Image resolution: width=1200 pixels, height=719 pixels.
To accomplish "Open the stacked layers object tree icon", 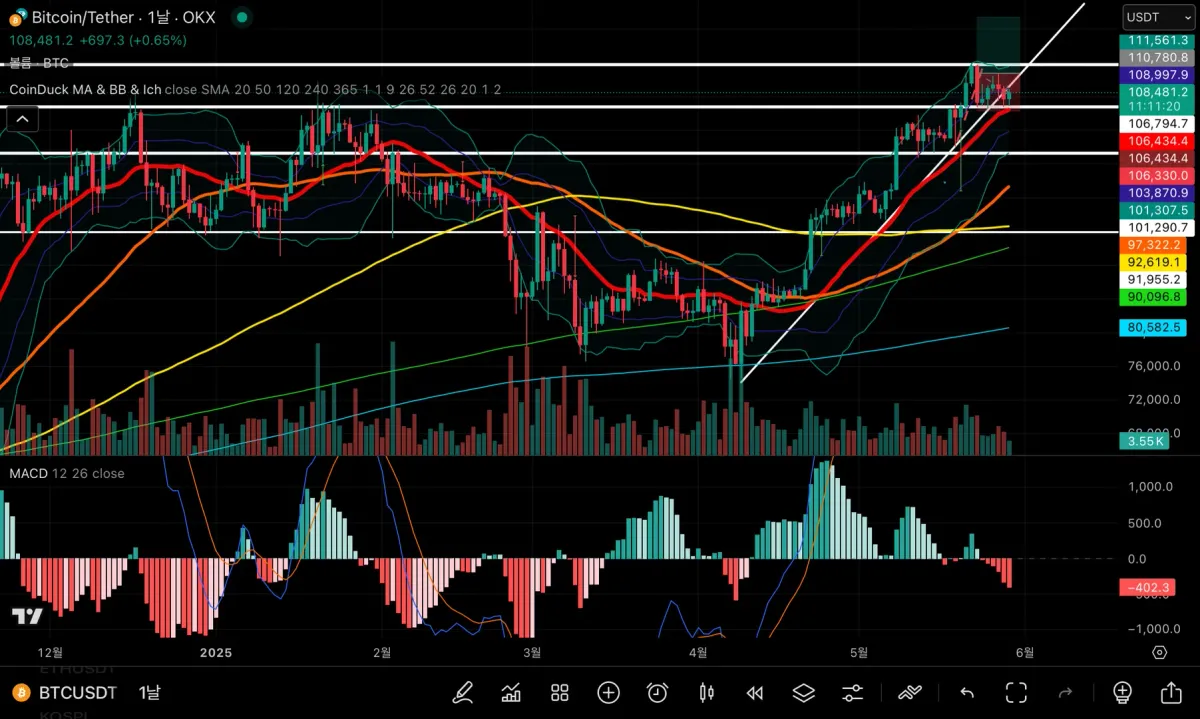I will [x=804, y=692].
